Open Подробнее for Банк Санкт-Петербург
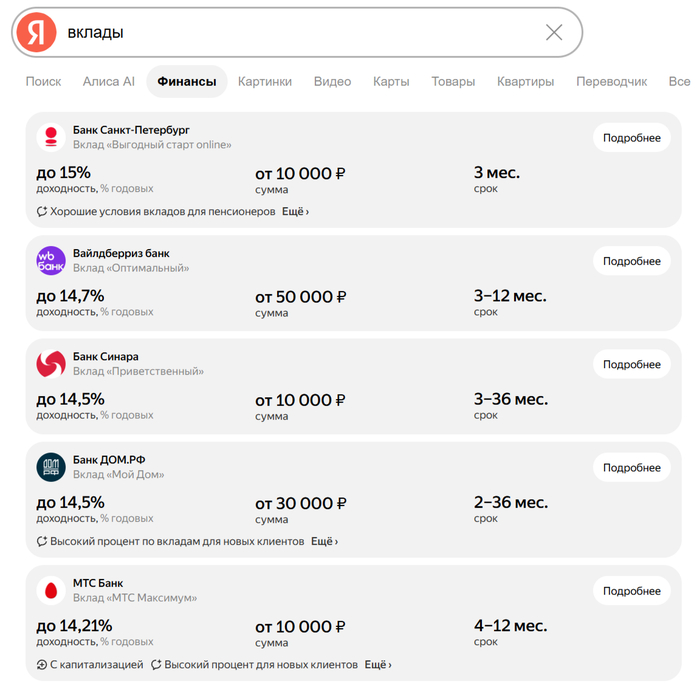The image size is (700, 684). (631, 138)
